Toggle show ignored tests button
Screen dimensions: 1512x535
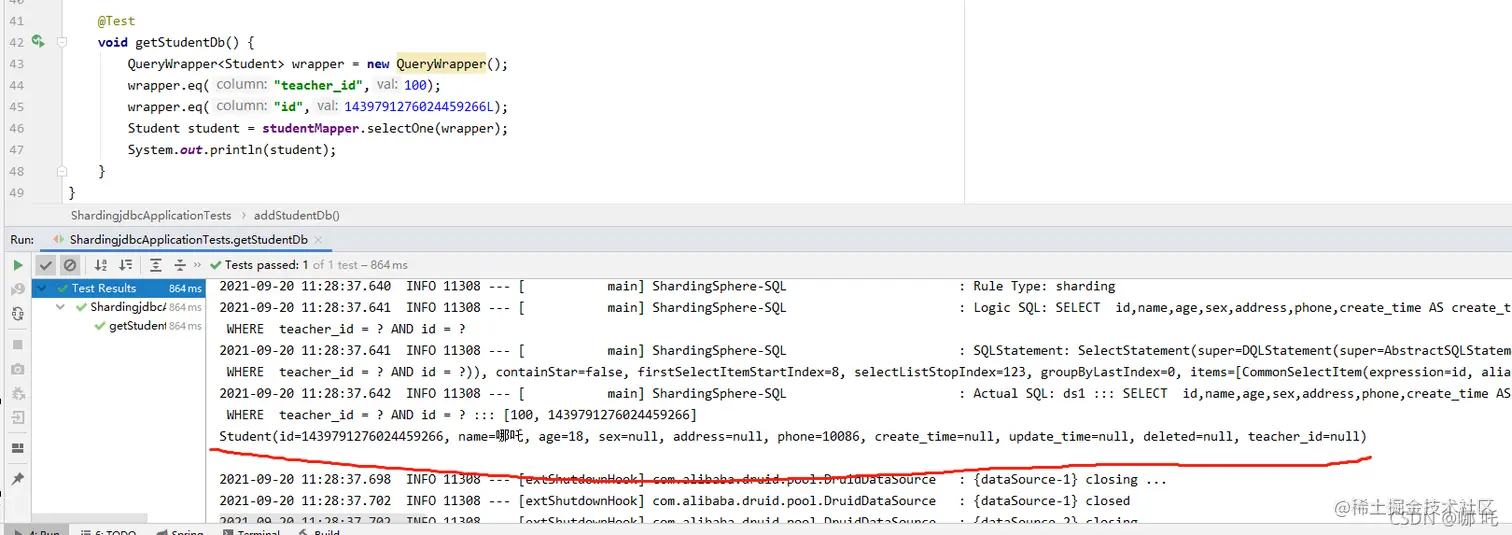coord(69,265)
